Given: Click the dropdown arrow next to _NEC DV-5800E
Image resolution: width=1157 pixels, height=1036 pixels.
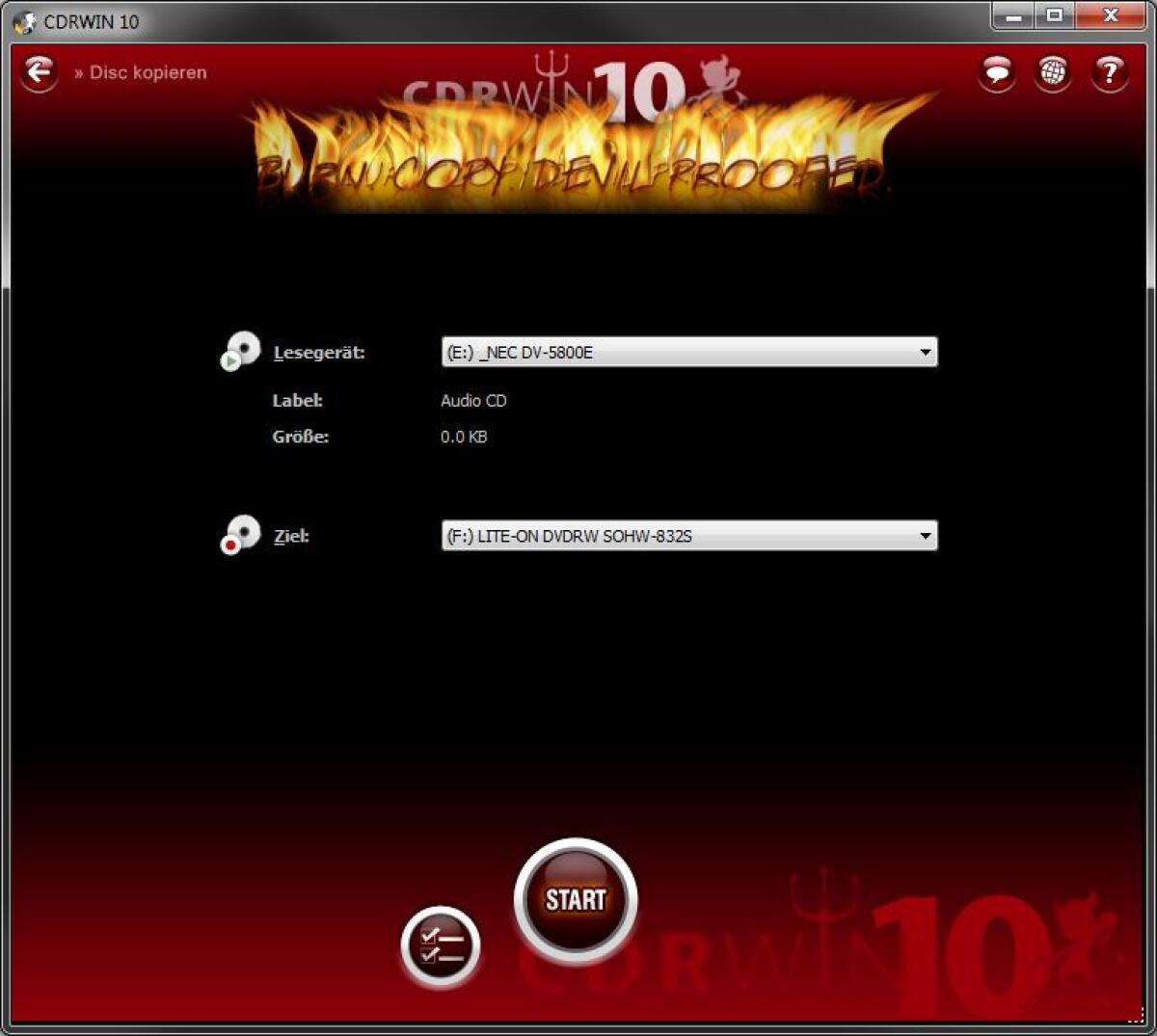Looking at the screenshot, I should 926,352.
